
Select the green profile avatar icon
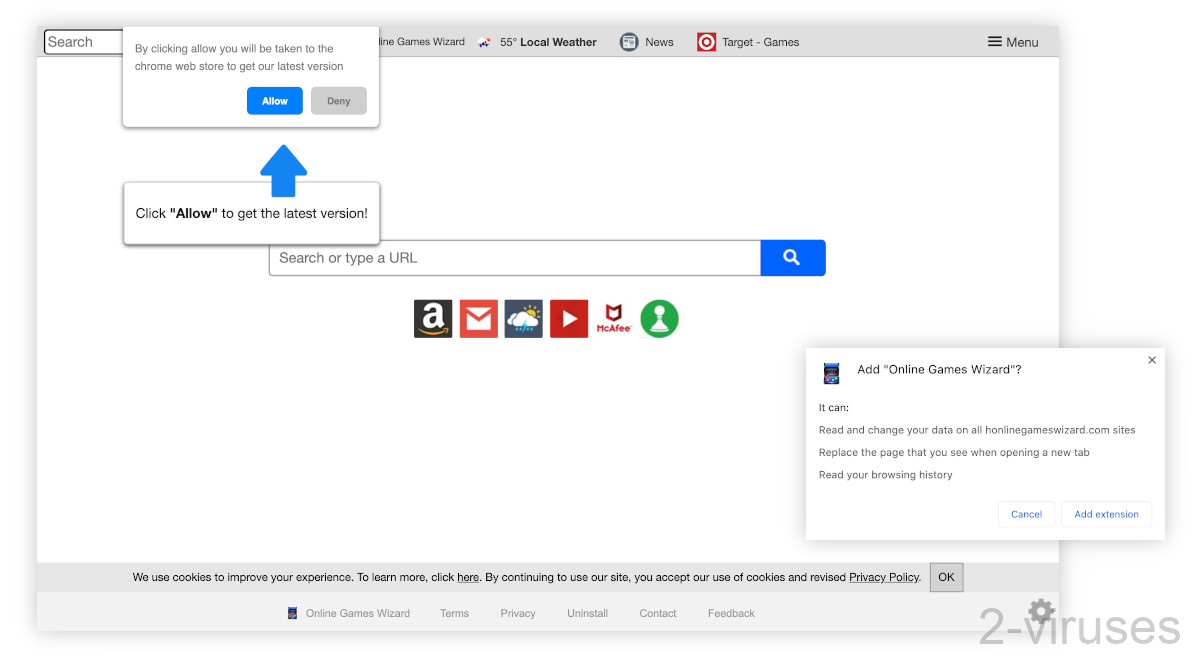coord(659,318)
